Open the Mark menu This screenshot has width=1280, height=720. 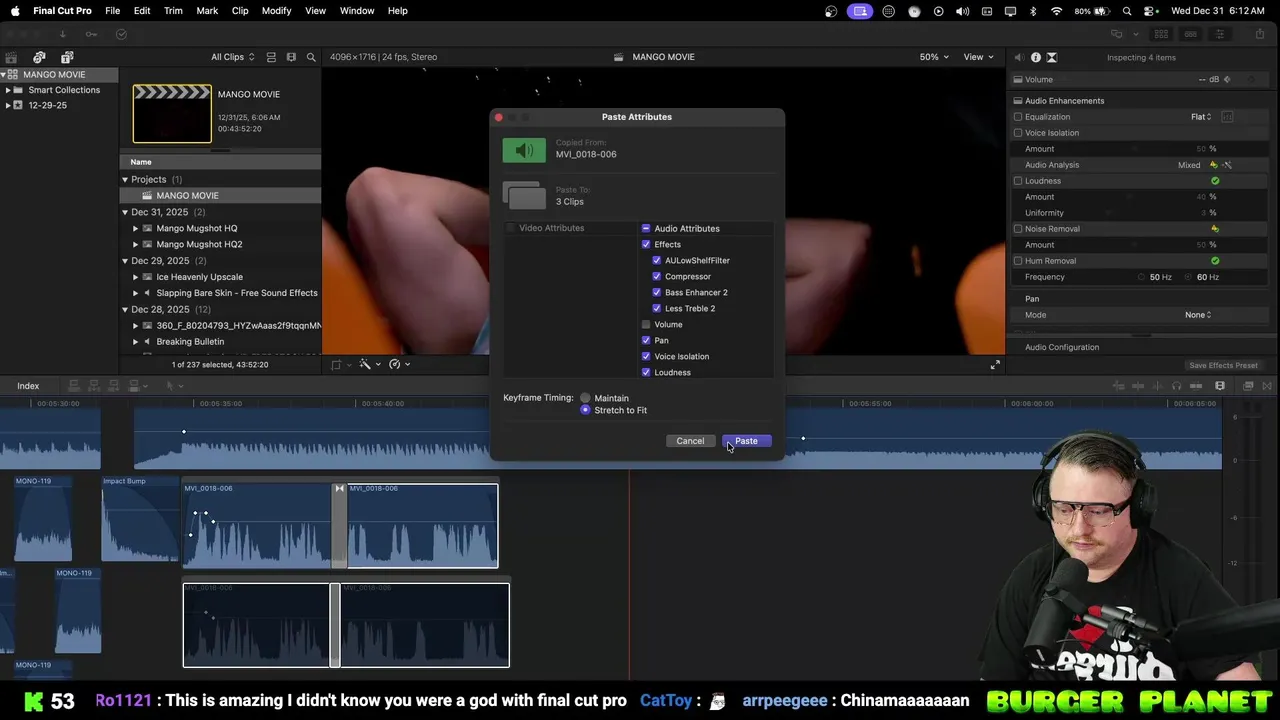pos(207,11)
